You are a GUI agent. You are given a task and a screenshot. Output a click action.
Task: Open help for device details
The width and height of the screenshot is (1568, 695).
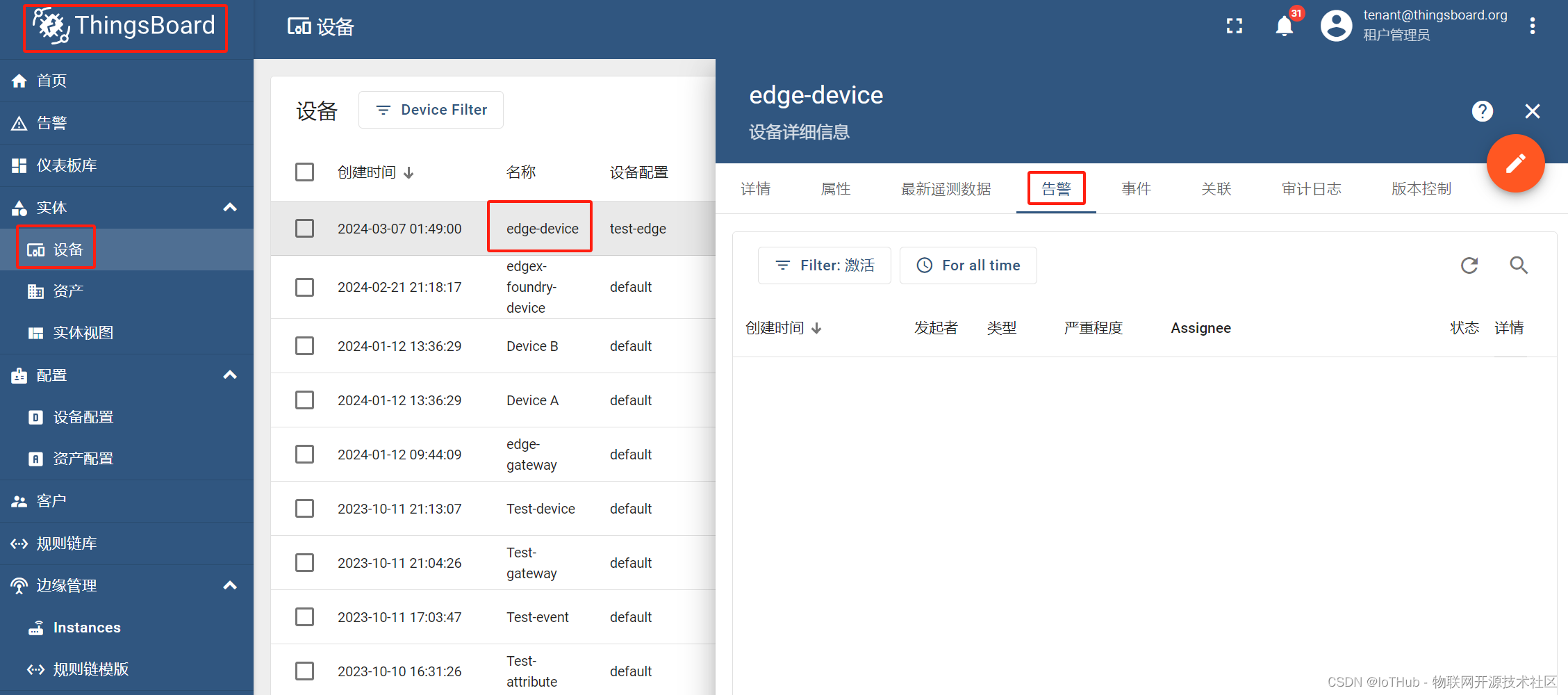pyautogui.click(x=1483, y=111)
